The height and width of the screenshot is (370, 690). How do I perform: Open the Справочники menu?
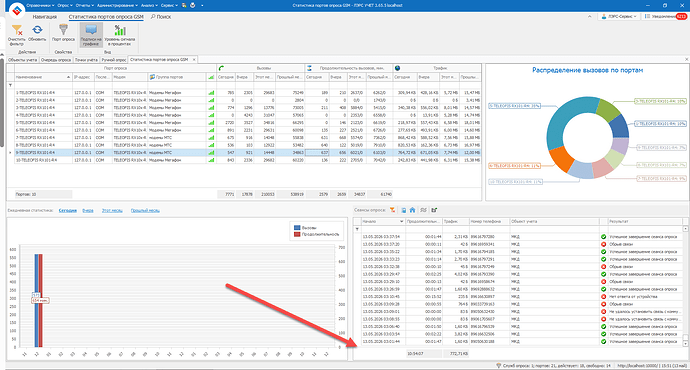(x=40, y=5)
